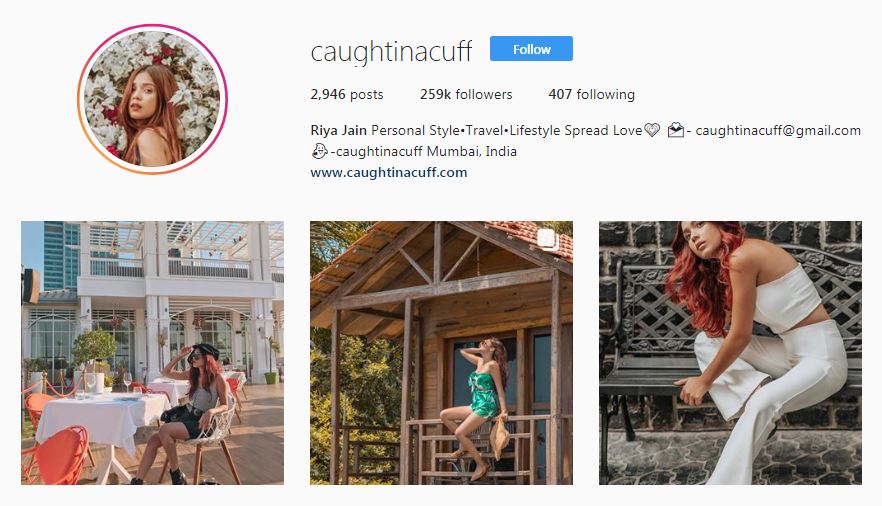Screen dimensions: 882x506
Task: Click the heart emoji after Spread Love
Action: click(652, 130)
